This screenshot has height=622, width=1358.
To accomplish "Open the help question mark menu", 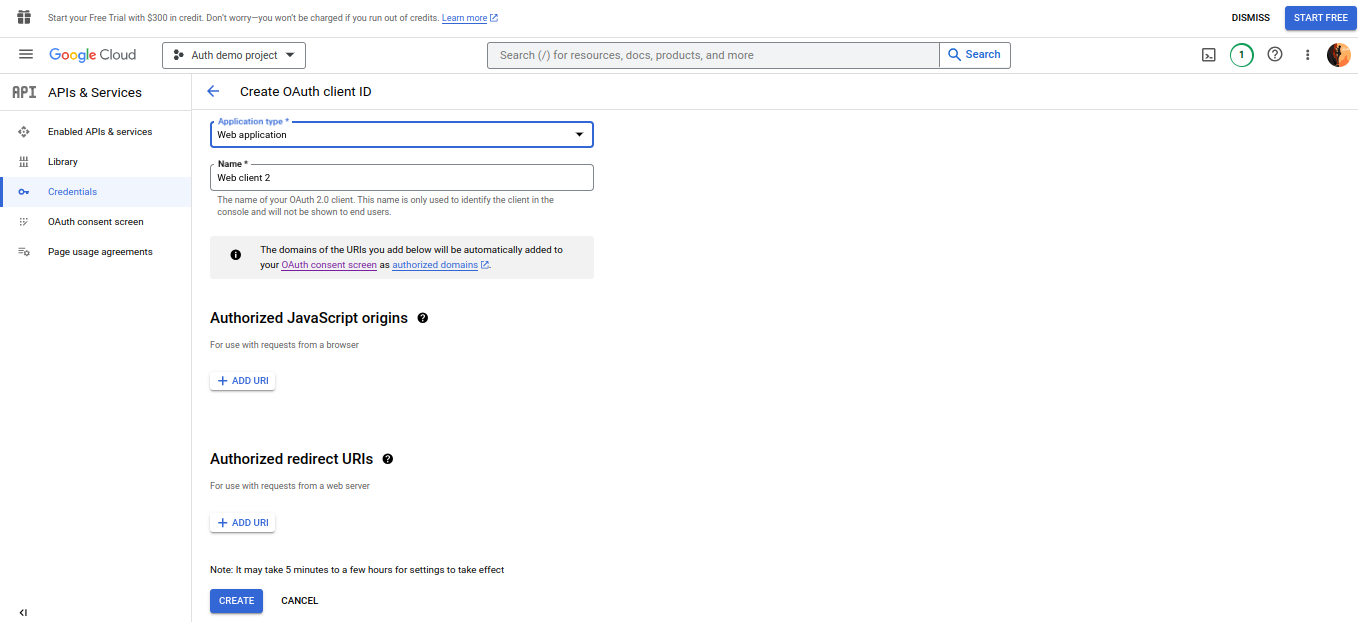I will pyautogui.click(x=1275, y=55).
